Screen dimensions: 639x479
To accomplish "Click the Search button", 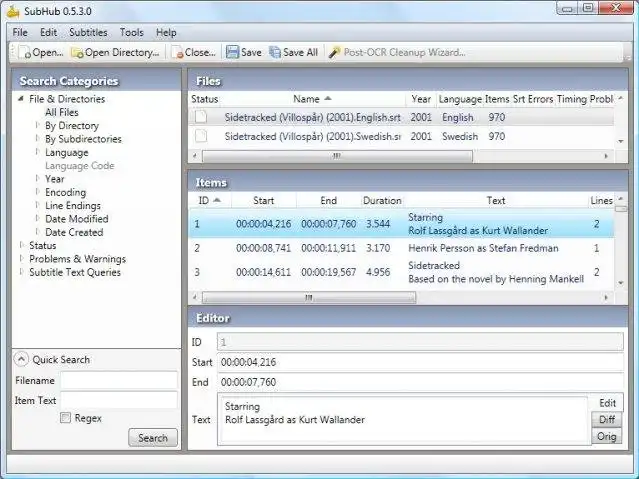I will pos(153,438).
